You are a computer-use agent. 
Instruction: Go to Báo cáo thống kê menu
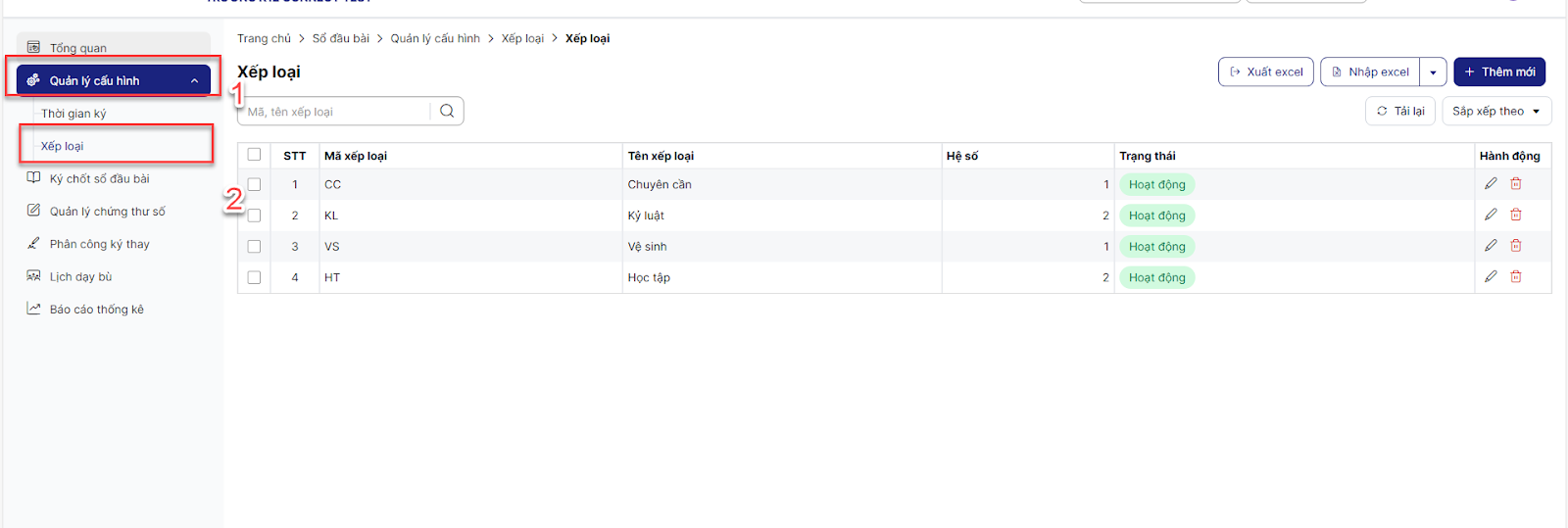click(96, 310)
